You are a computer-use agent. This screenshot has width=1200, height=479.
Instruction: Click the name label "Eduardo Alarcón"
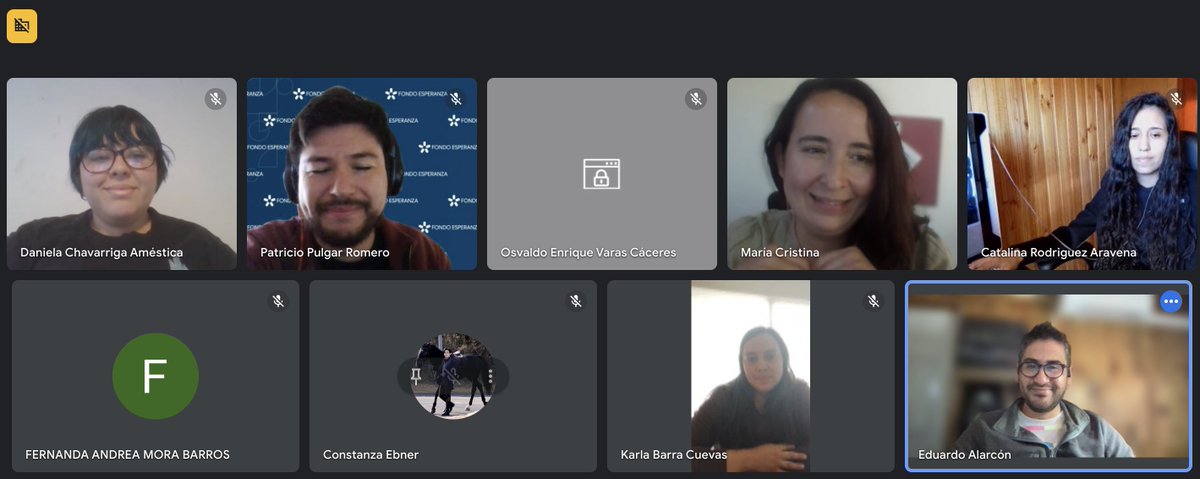(x=965, y=455)
